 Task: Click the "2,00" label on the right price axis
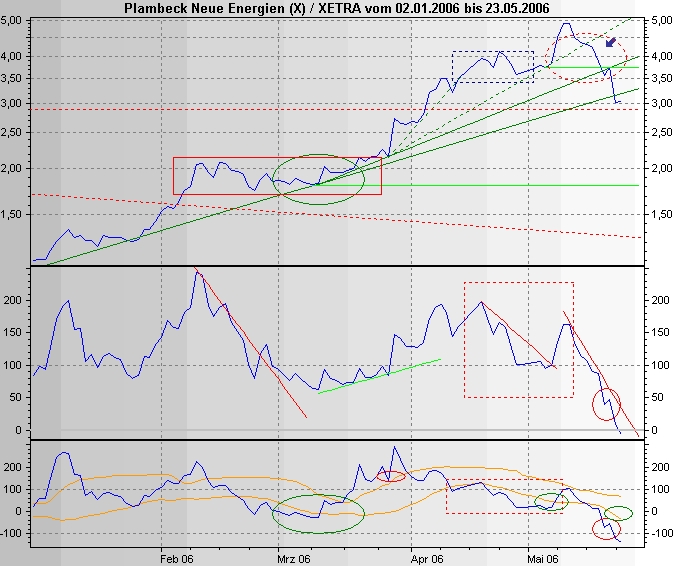coord(662,168)
